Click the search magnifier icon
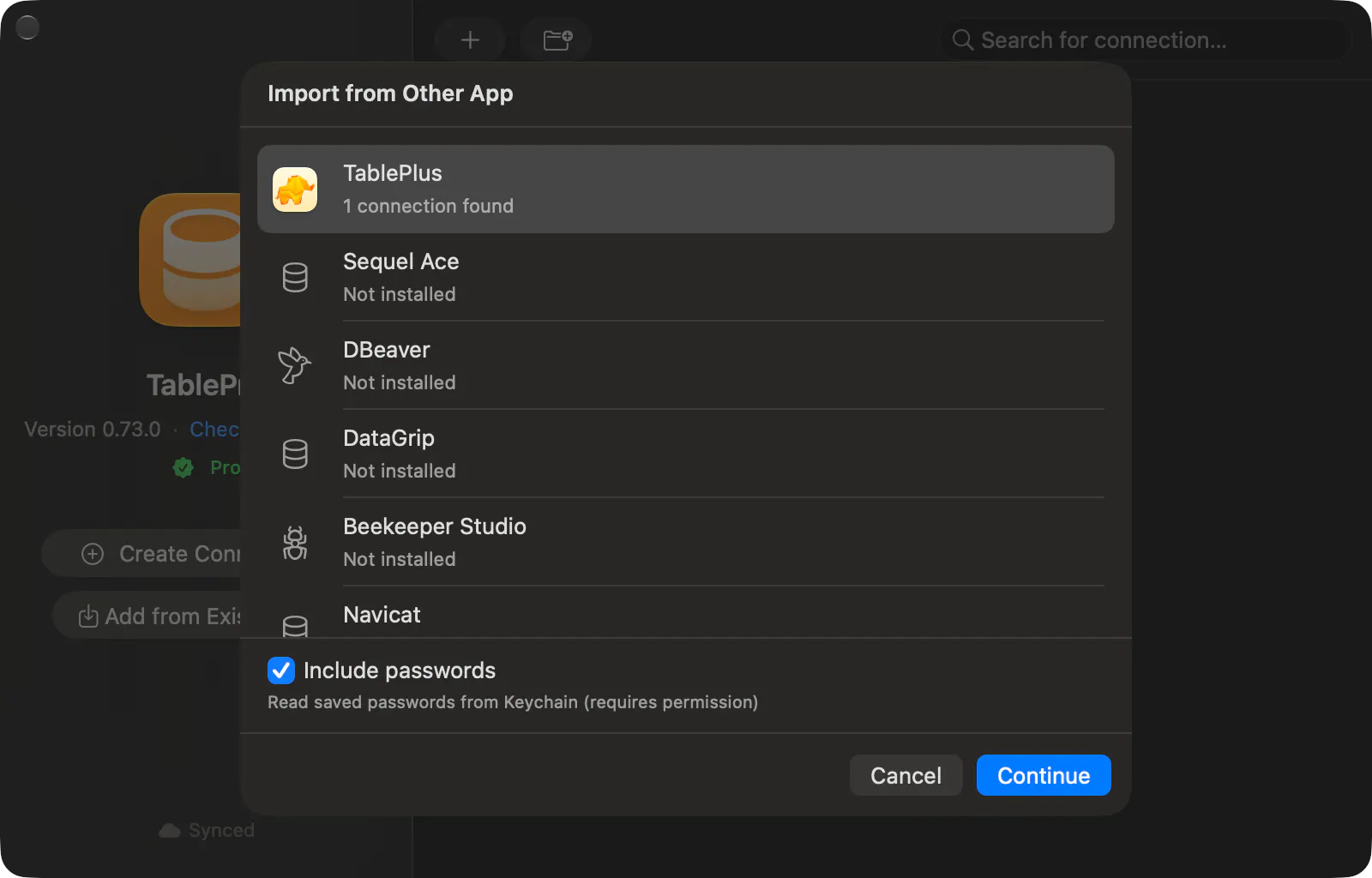The image size is (1372, 878). (x=962, y=40)
